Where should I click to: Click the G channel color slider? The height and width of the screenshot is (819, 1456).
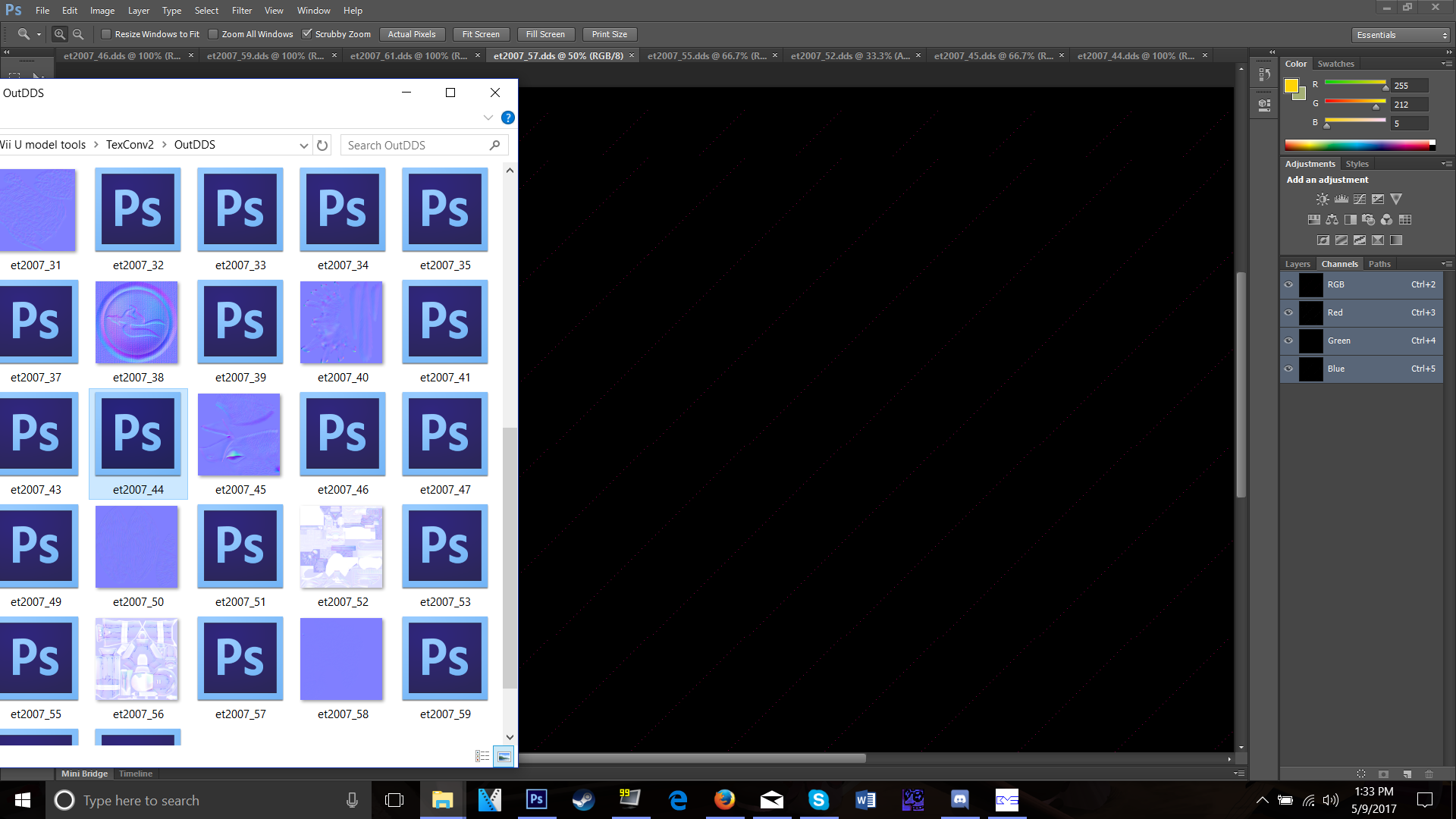[x=1355, y=102]
